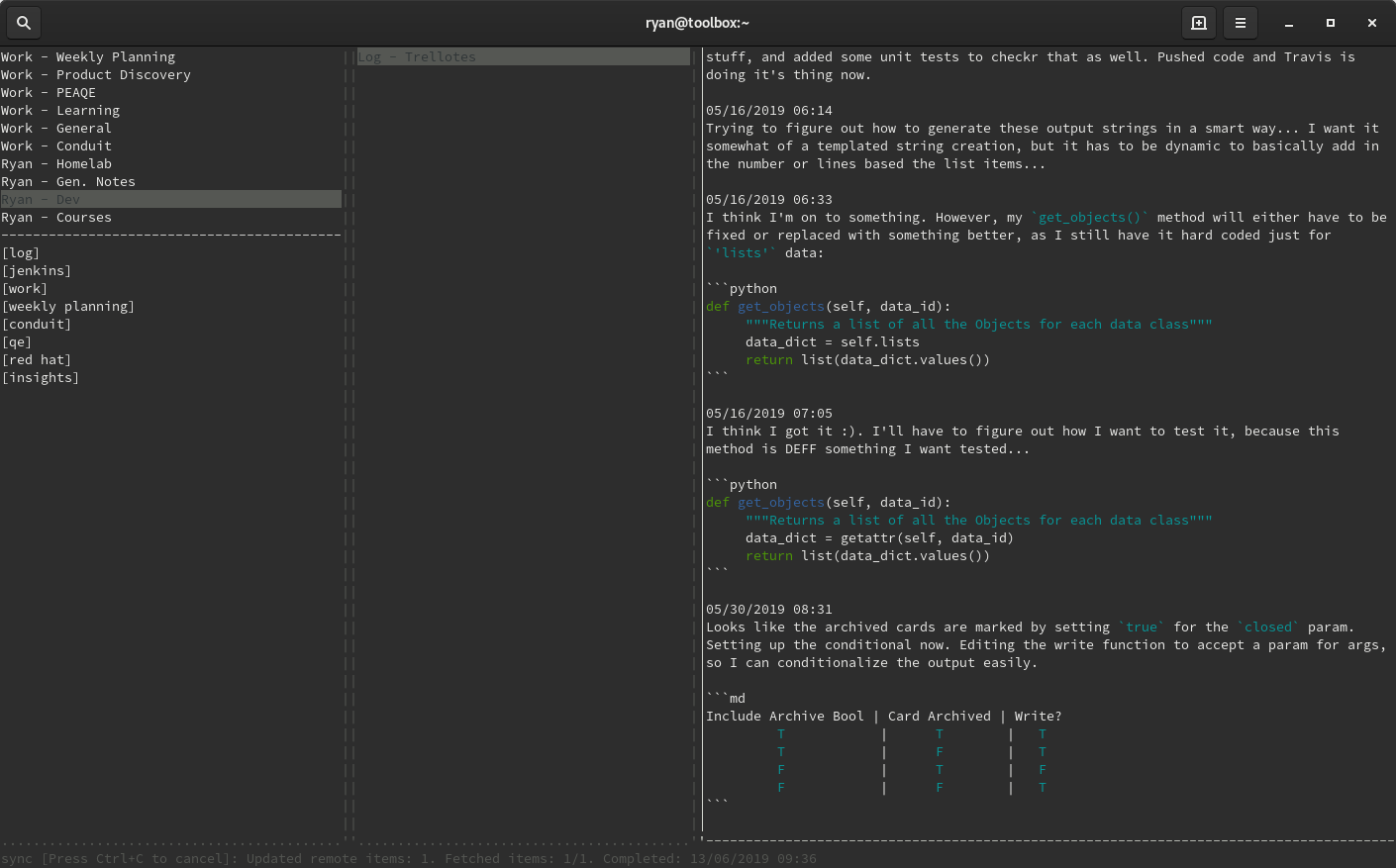Select the Log - Trellotes note

417,57
